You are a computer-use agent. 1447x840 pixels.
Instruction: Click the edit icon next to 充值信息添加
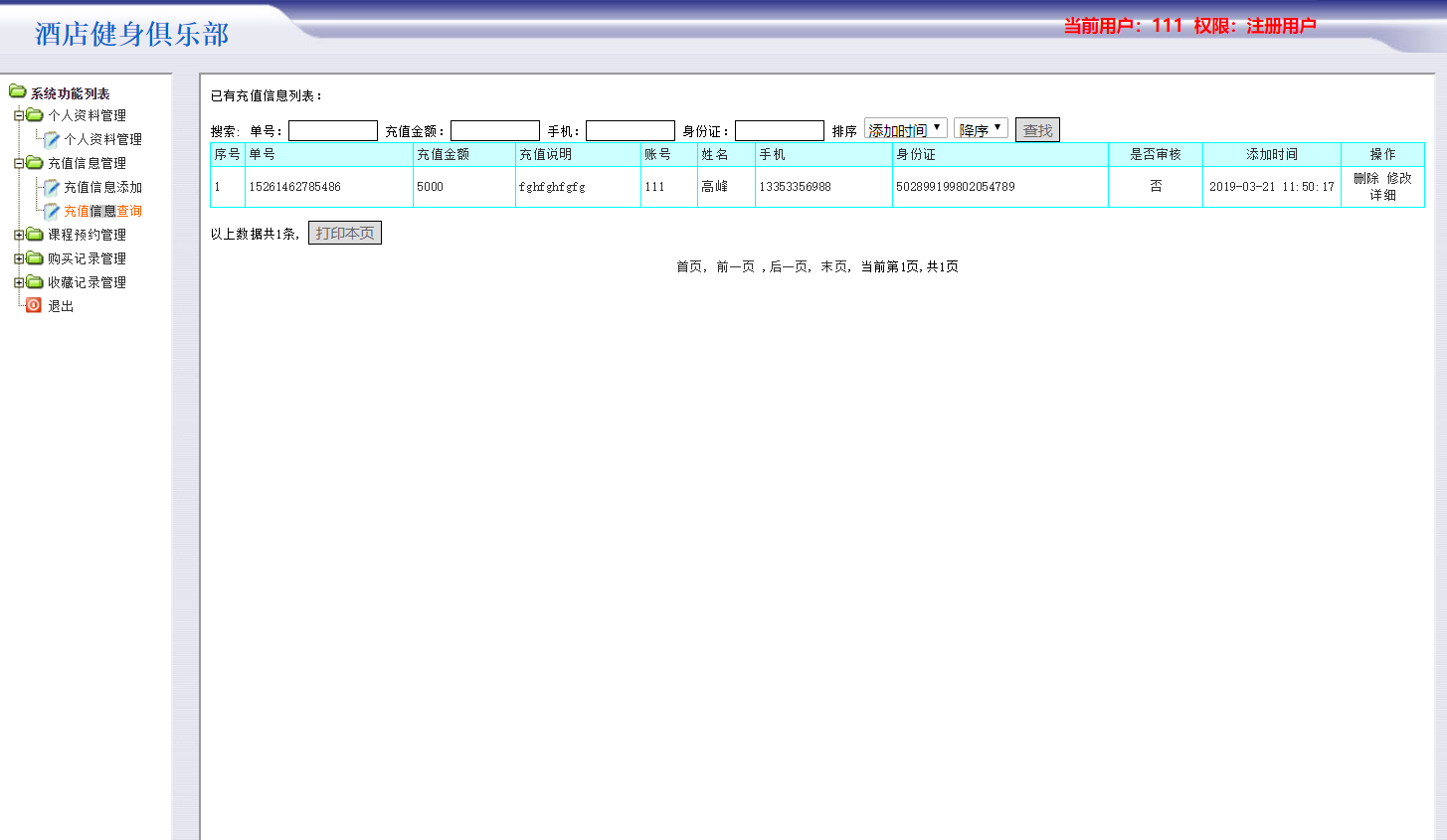tap(49, 187)
